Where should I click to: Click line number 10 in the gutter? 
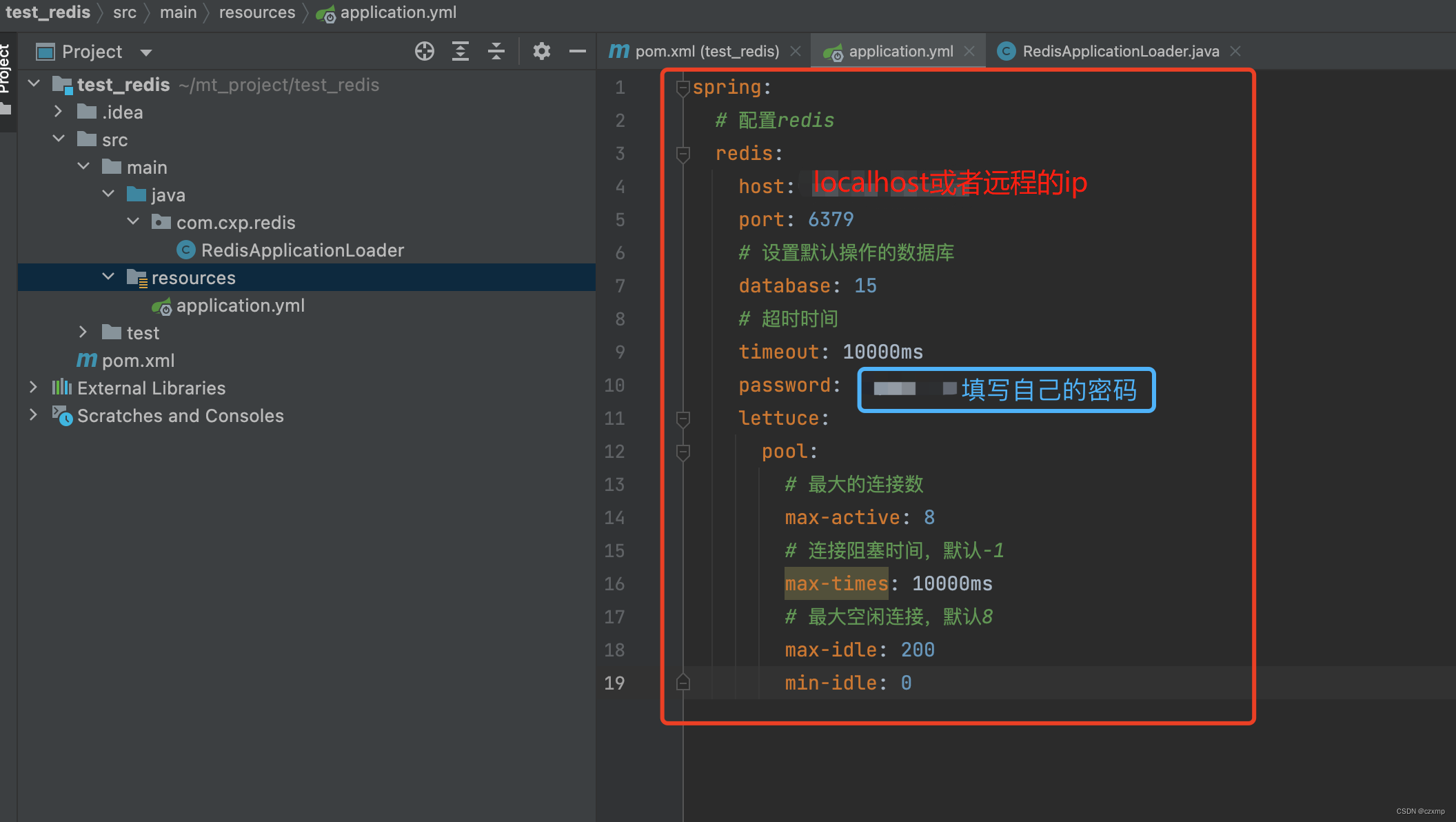coord(614,385)
